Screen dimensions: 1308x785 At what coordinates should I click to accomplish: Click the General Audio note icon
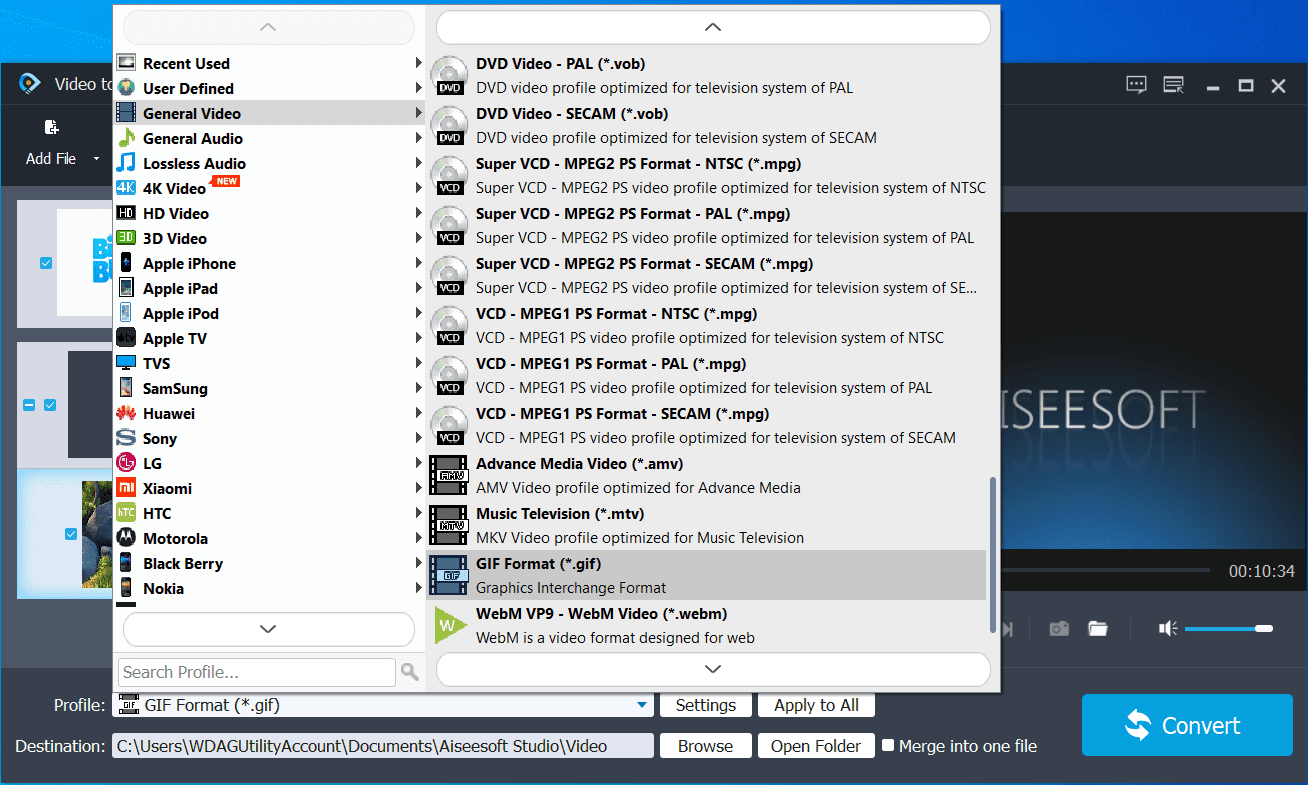pos(126,138)
